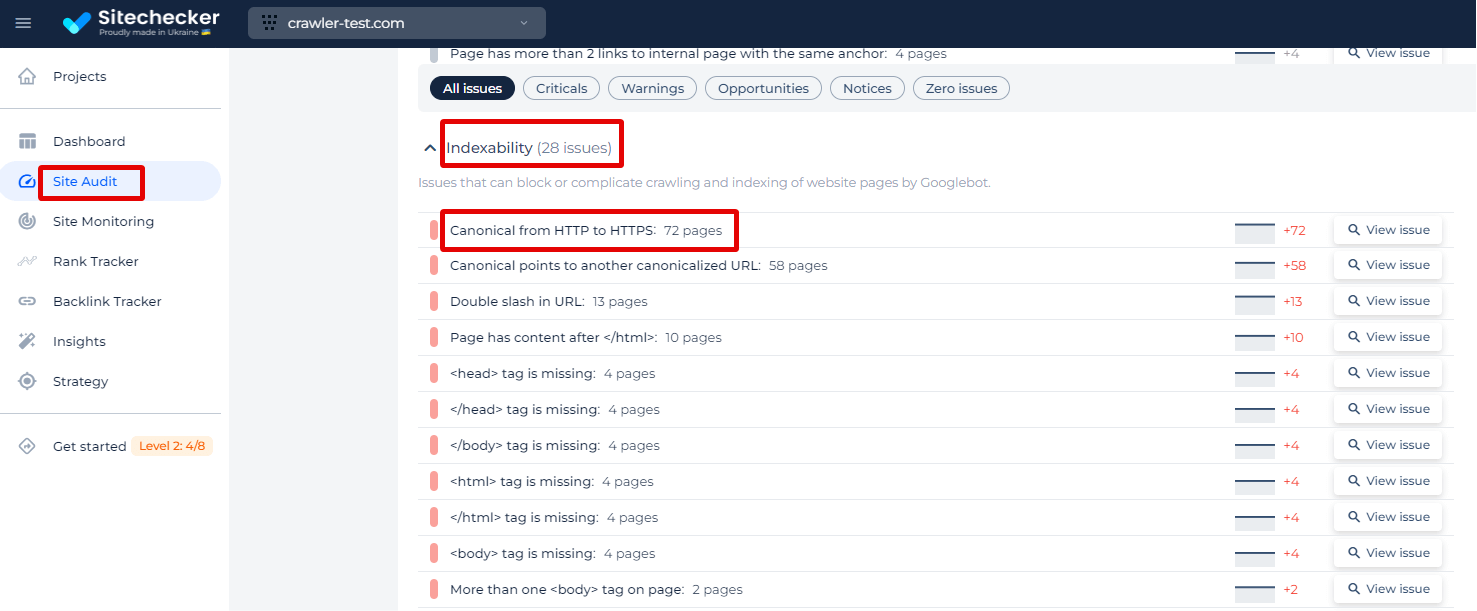View issue for More than one <body> tag
The image size is (1477, 611).
click(1388, 589)
